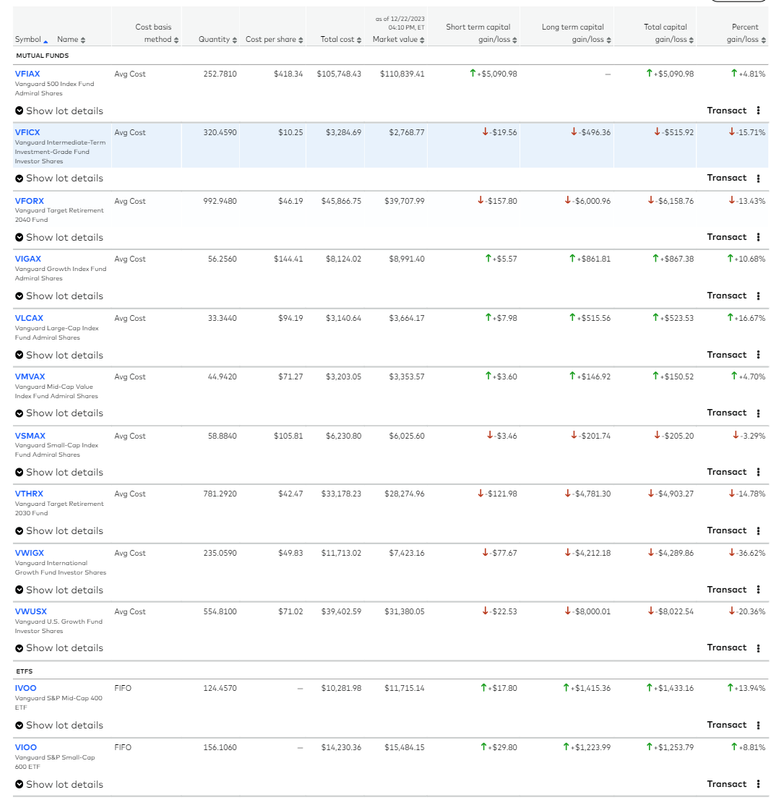This screenshot has height=800, width=776.
Task: Start a transaction for VFORX
Action: [727, 237]
